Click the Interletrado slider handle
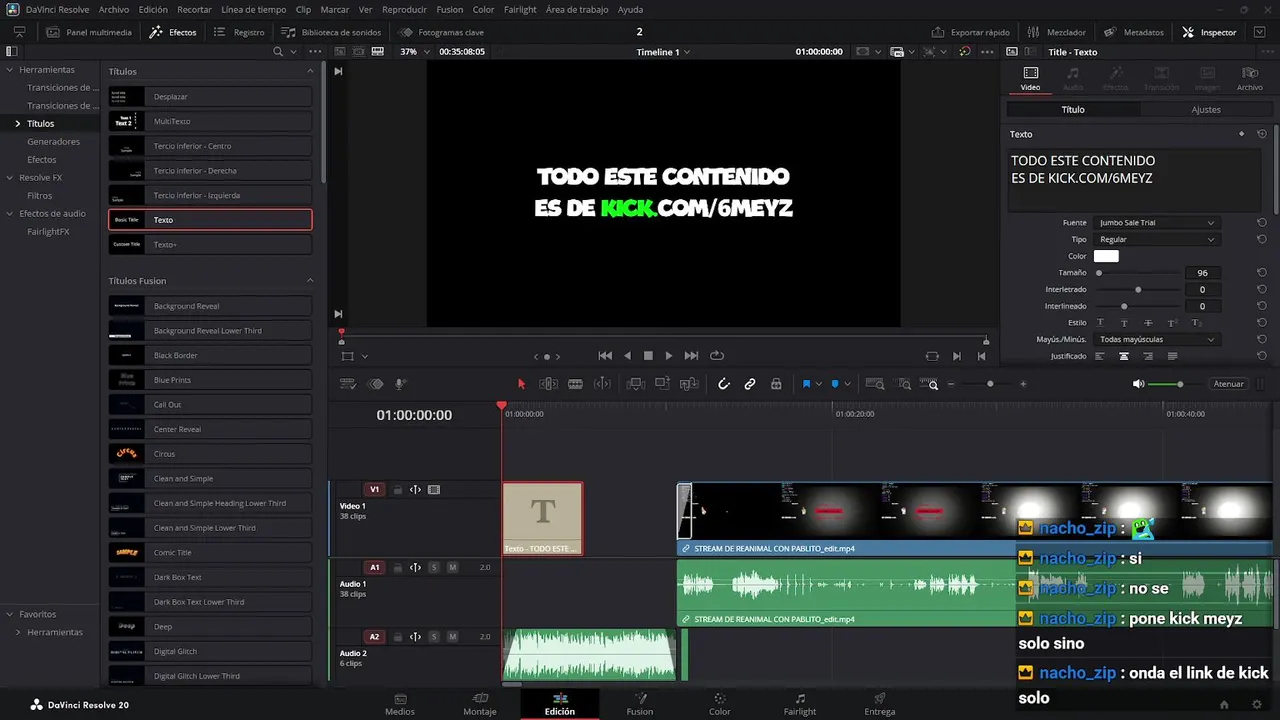Viewport: 1280px width, 720px height. [1138, 290]
